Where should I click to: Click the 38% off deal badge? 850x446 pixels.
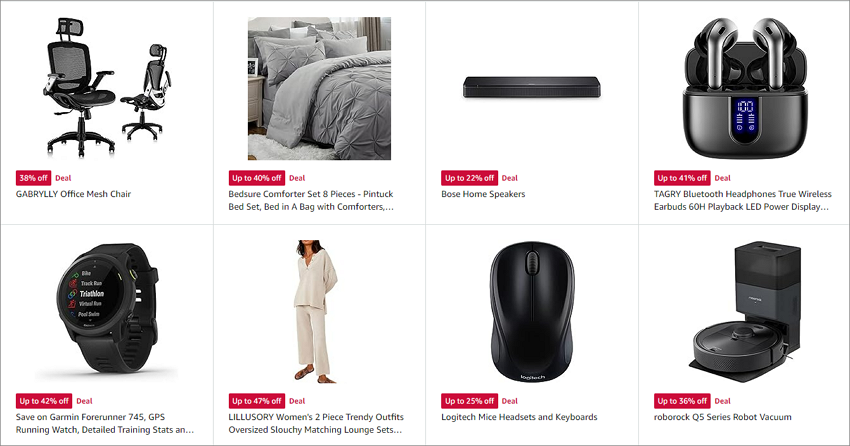(x=34, y=178)
